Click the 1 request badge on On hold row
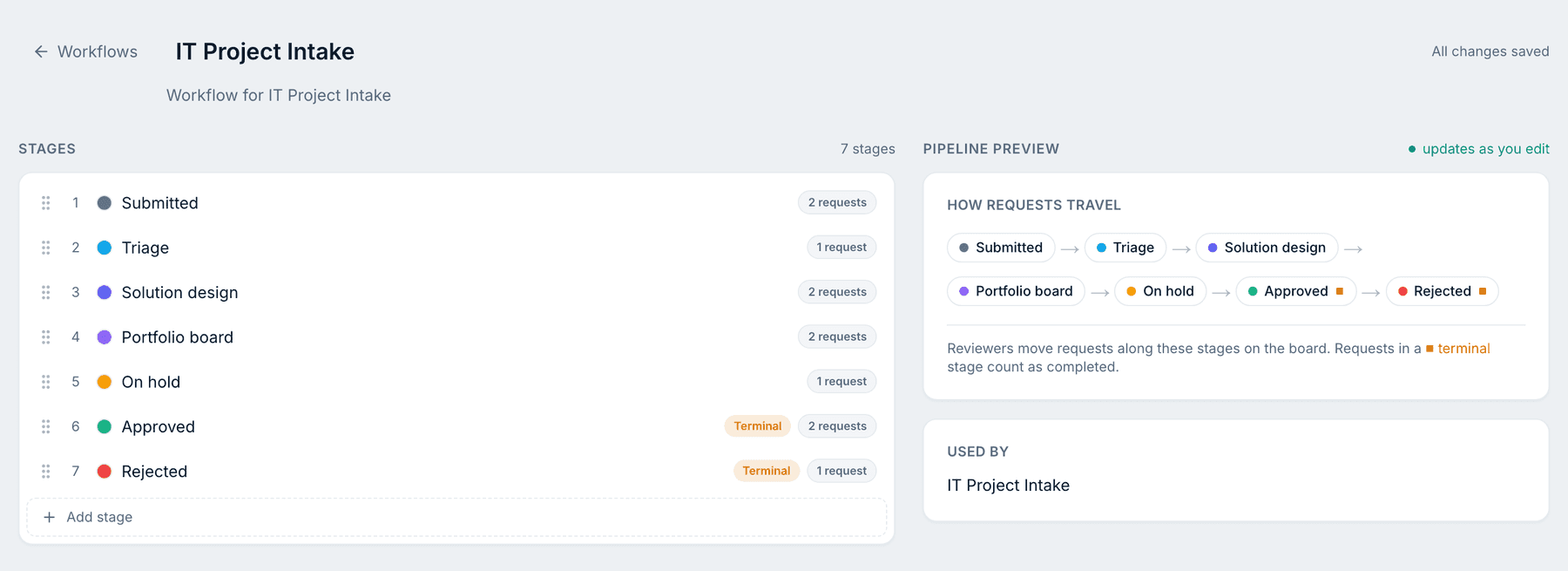This screenshot has height=571, width=1568. coord(841,381)
